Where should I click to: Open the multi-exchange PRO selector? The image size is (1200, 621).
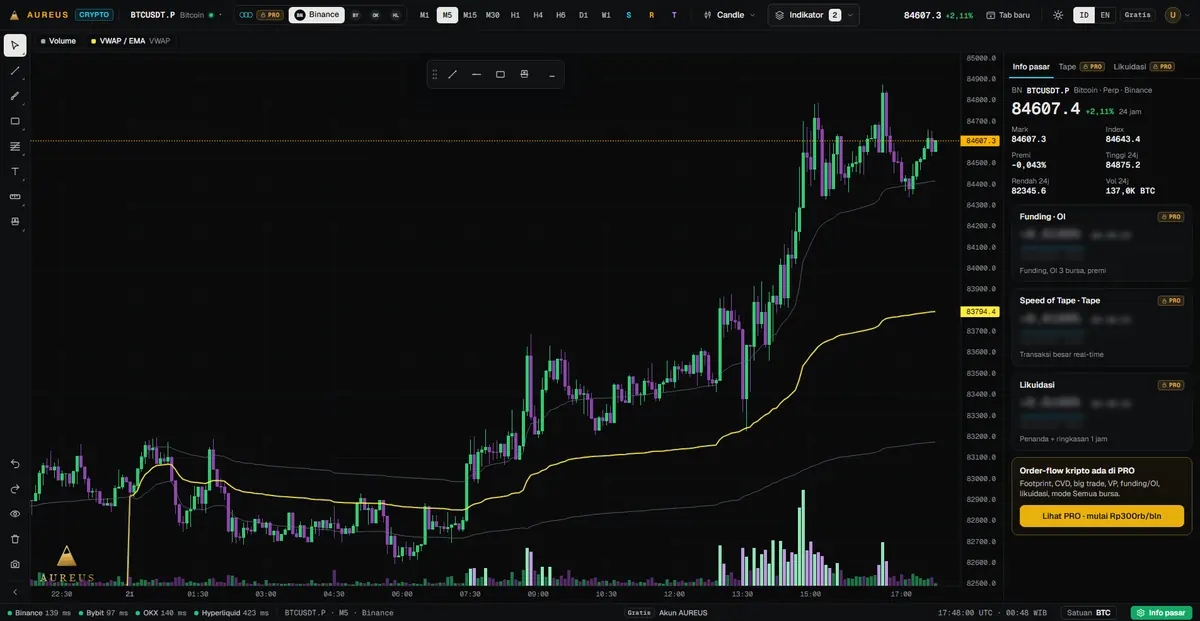(261, 15)
